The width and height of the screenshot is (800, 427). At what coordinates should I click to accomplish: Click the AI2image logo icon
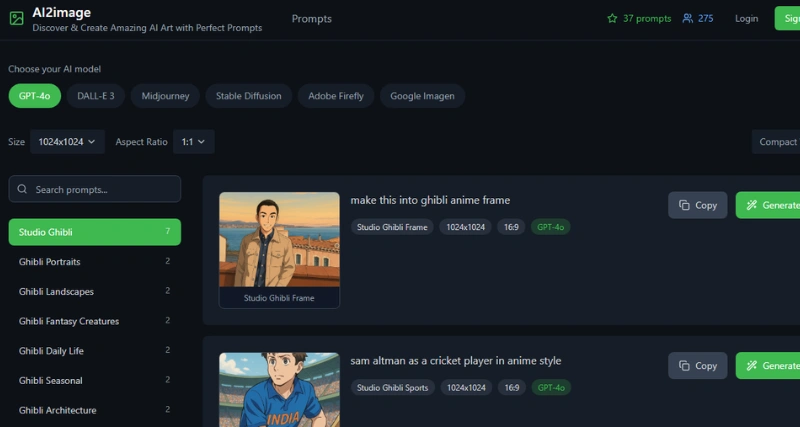[16, 19]
